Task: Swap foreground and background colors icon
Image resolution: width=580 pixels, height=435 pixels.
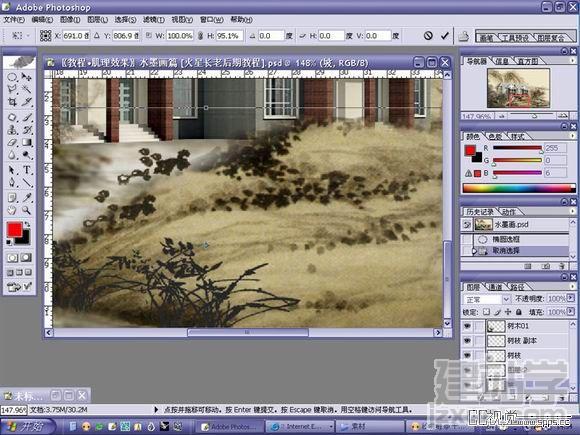Action: [x=27, y=225]
